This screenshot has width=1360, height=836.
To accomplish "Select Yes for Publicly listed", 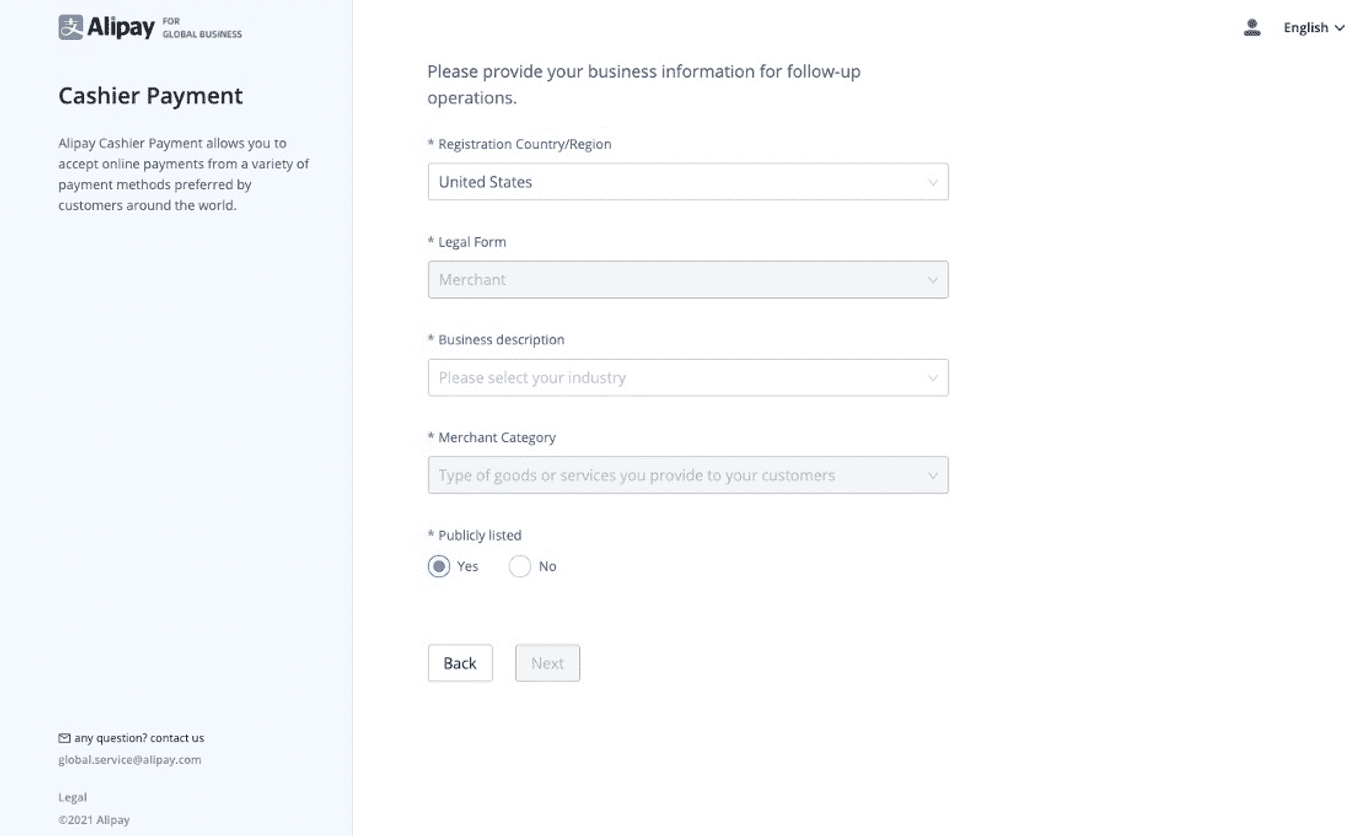I will pos(438,566).
